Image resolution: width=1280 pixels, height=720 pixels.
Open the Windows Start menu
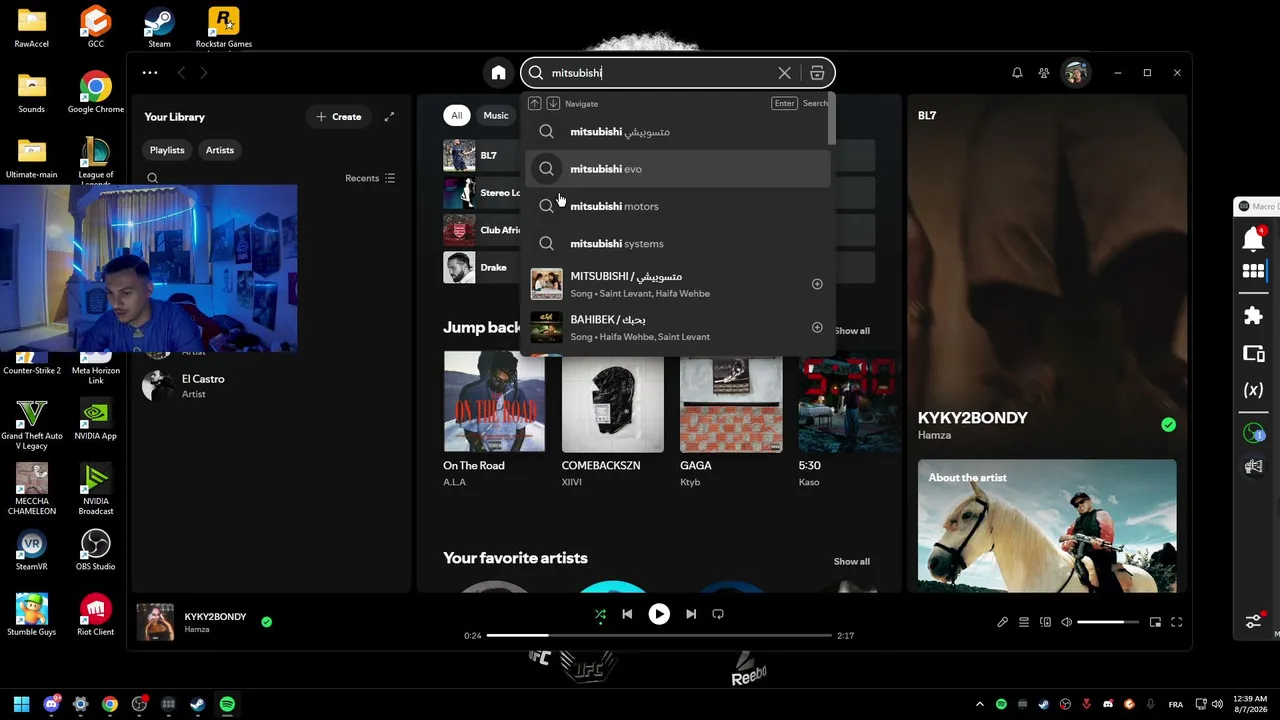coord(22,704)
